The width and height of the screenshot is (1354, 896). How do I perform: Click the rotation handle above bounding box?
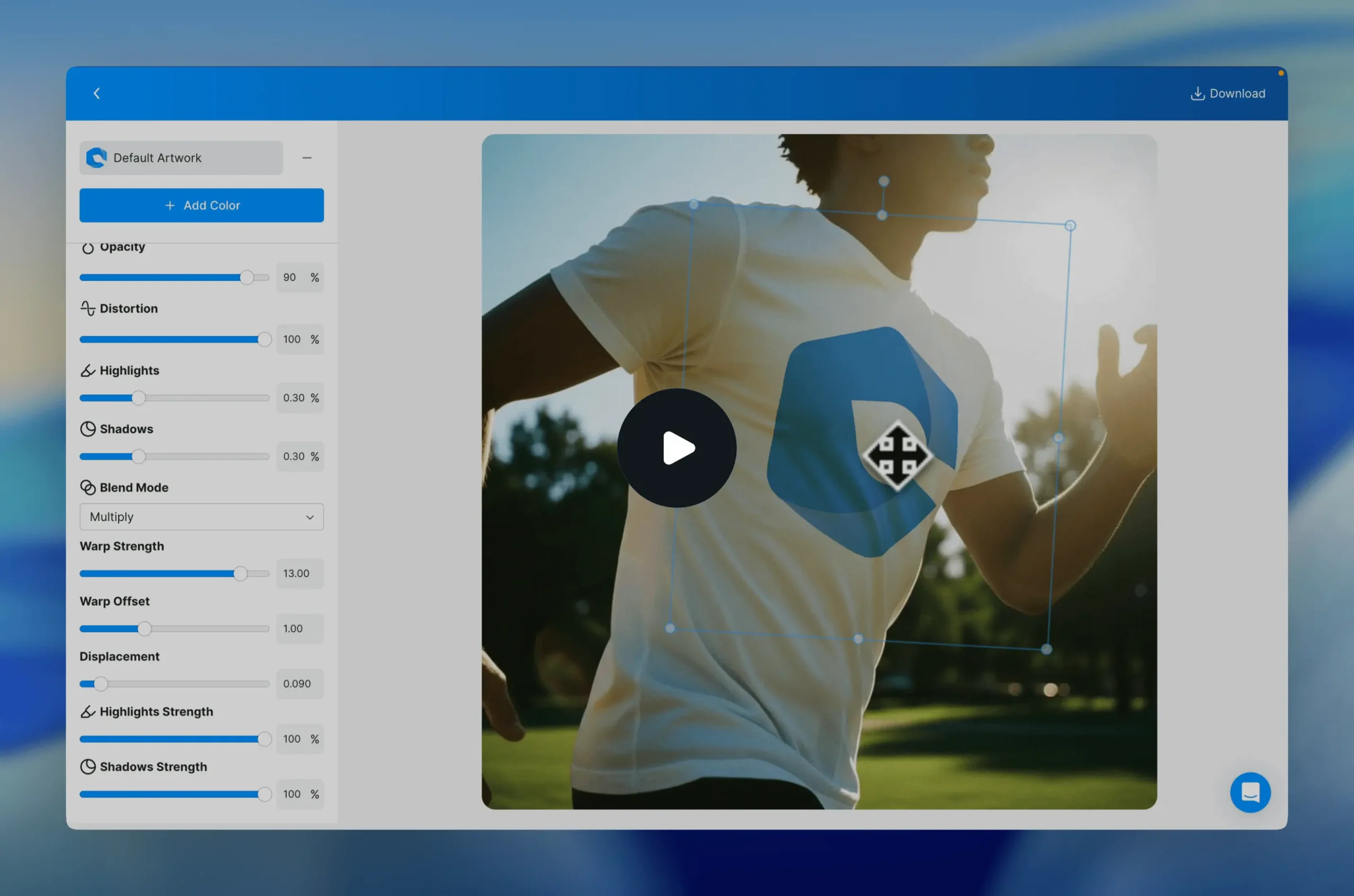click(x=883, y=181)
